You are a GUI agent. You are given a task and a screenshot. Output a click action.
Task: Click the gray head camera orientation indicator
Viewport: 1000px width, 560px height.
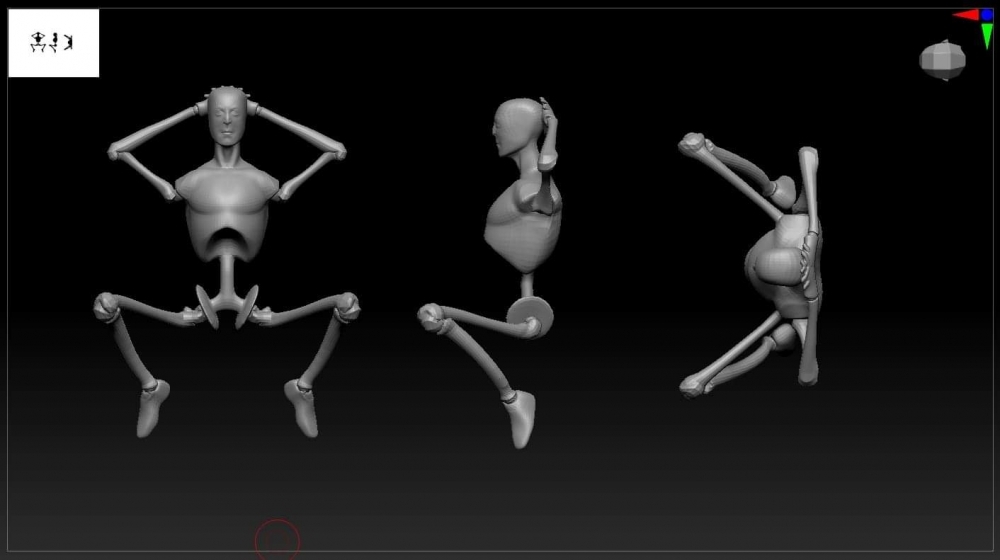(942, 59)
